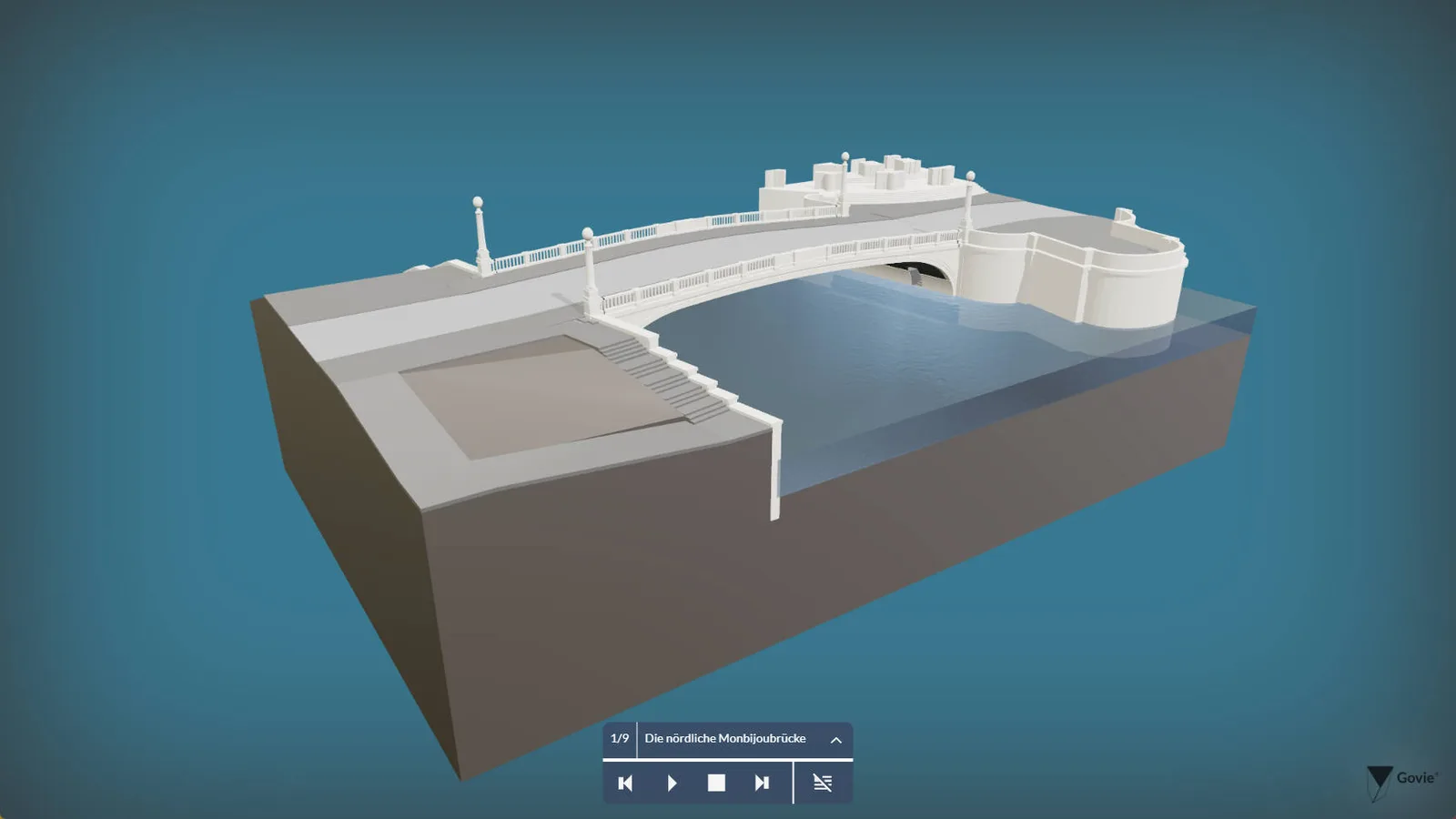Open the Govie logo link
1456x819 pixels.
(x=1401, y=782)
